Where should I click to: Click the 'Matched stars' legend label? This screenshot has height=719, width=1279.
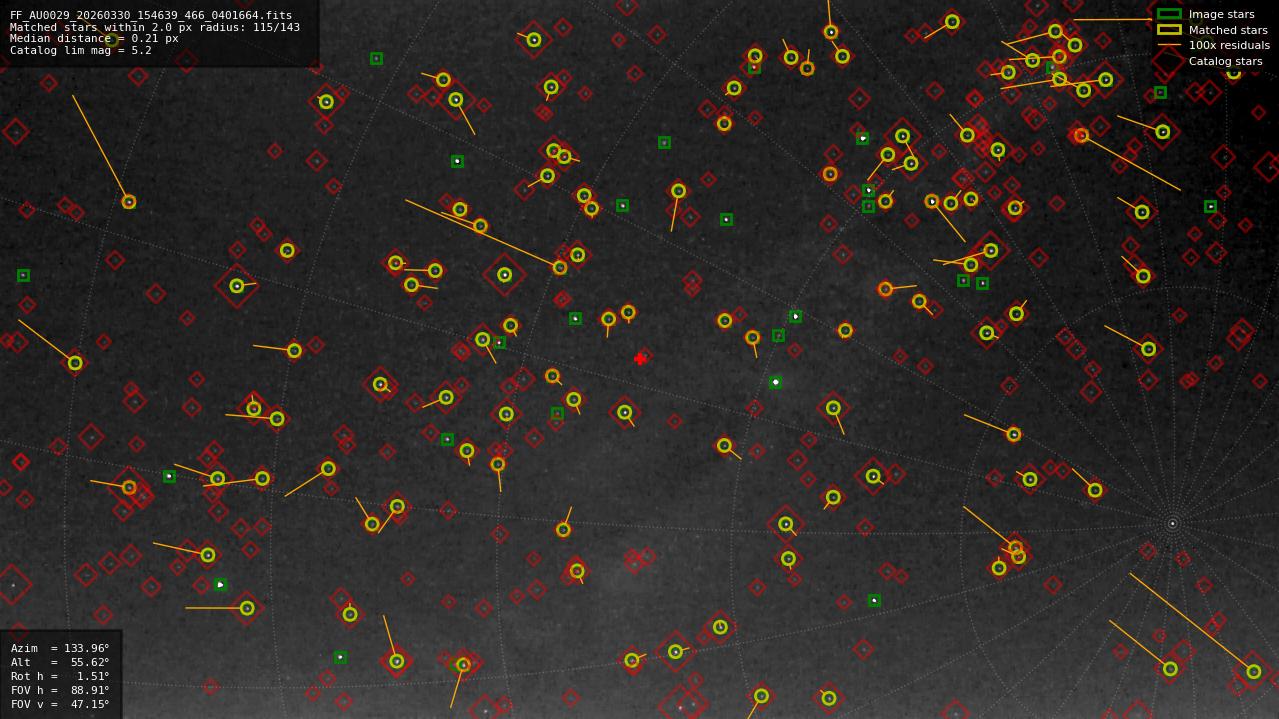1228,30
